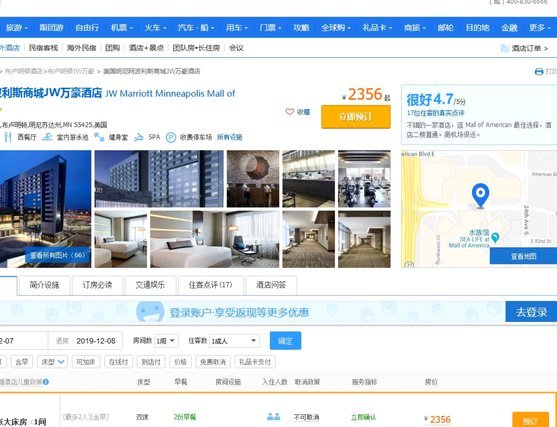Open the 海外民宿 sub-navigation link
The image size is (557, 427).
point(81,48)
